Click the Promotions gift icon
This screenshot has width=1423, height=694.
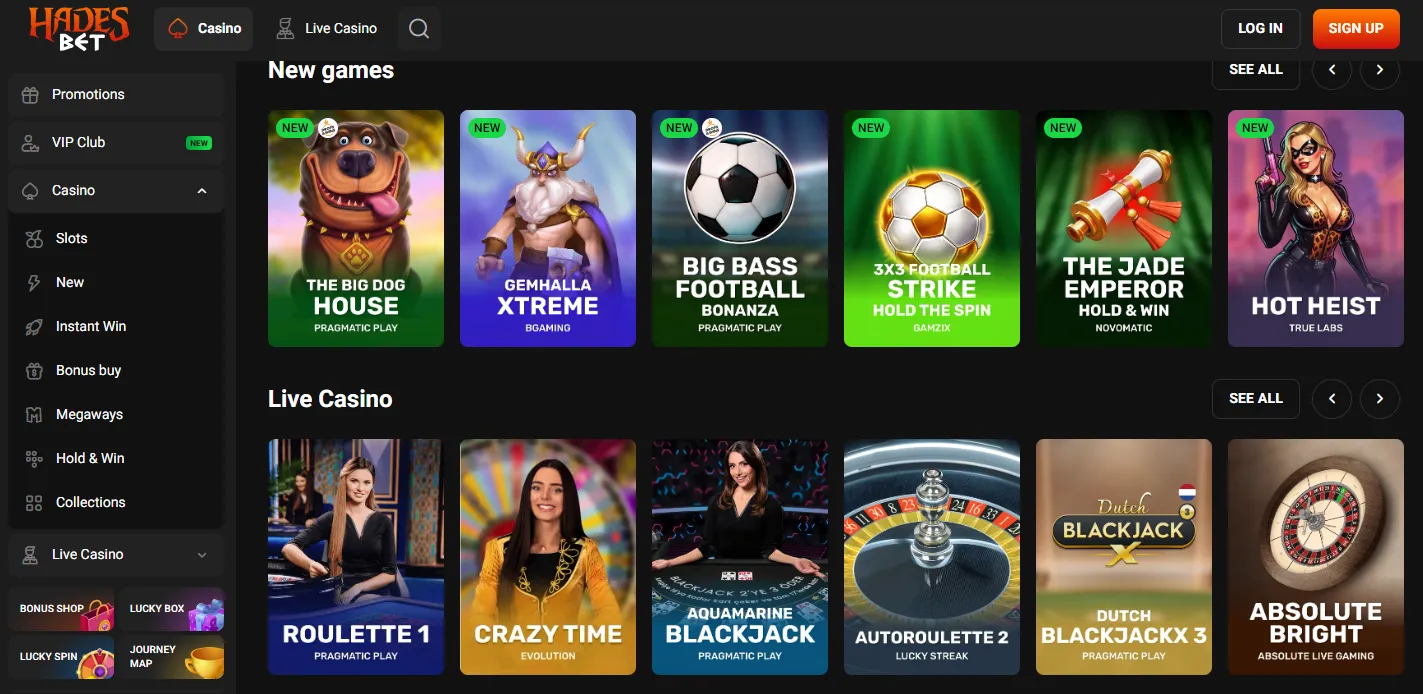pyautogui.click(x=30, y=94)
